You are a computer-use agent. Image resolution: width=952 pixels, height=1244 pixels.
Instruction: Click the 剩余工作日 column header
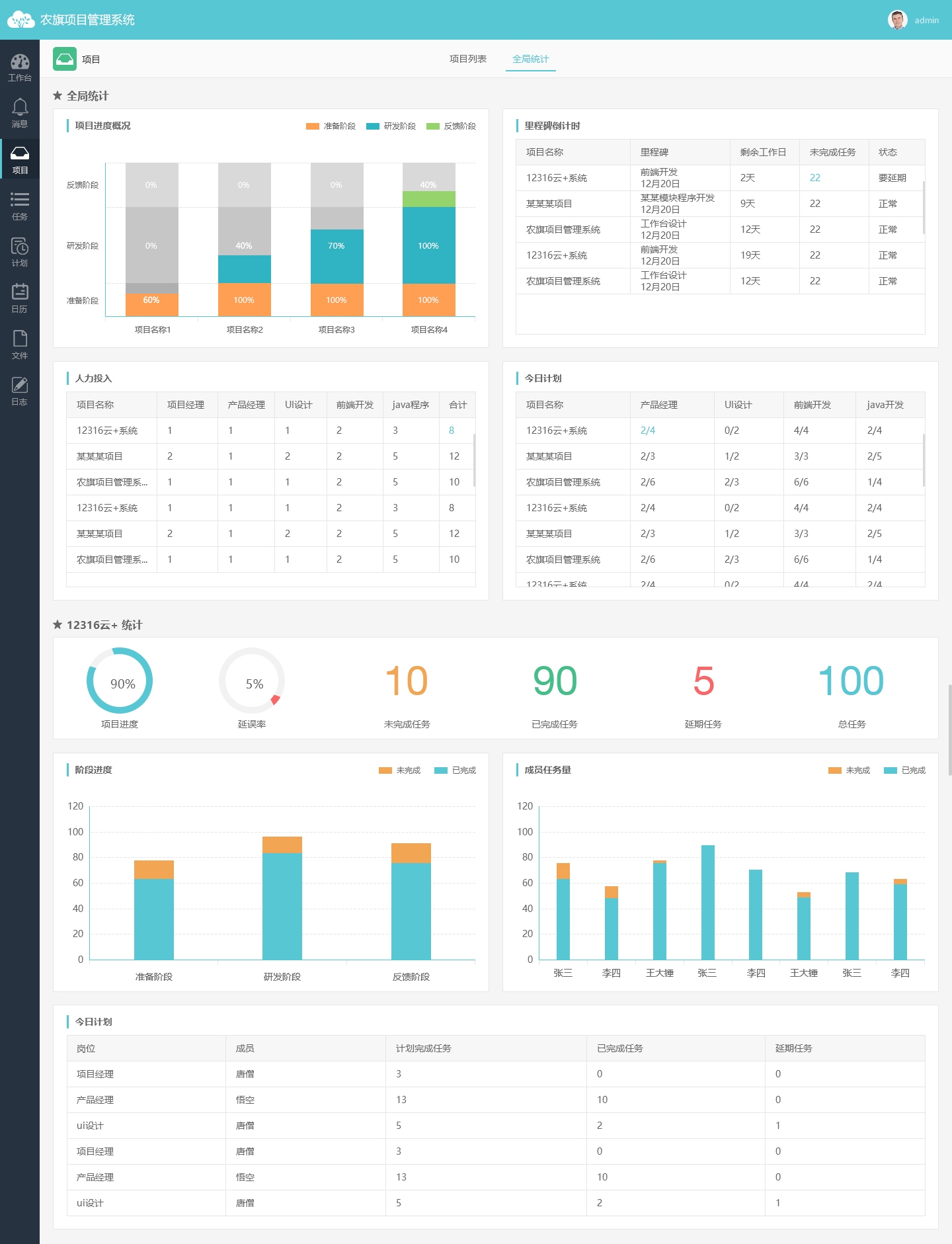765,152
